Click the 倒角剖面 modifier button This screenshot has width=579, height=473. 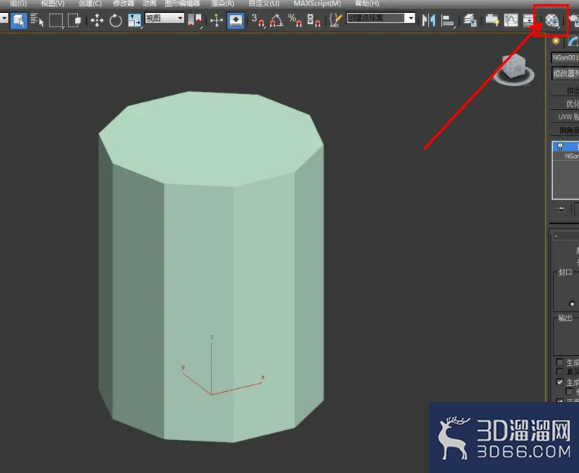click(565, 130)
